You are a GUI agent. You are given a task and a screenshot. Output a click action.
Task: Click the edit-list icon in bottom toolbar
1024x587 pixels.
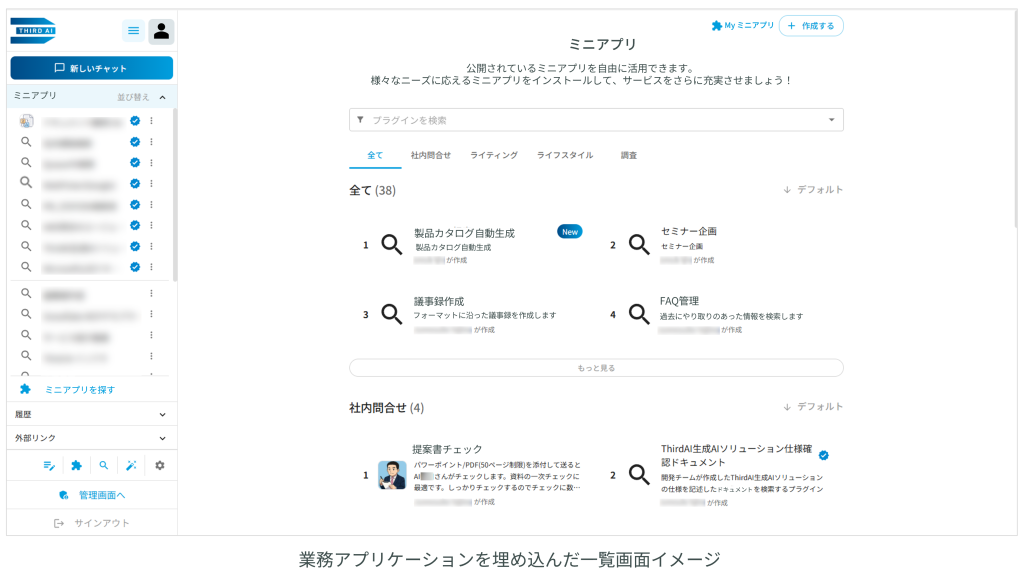49,465
